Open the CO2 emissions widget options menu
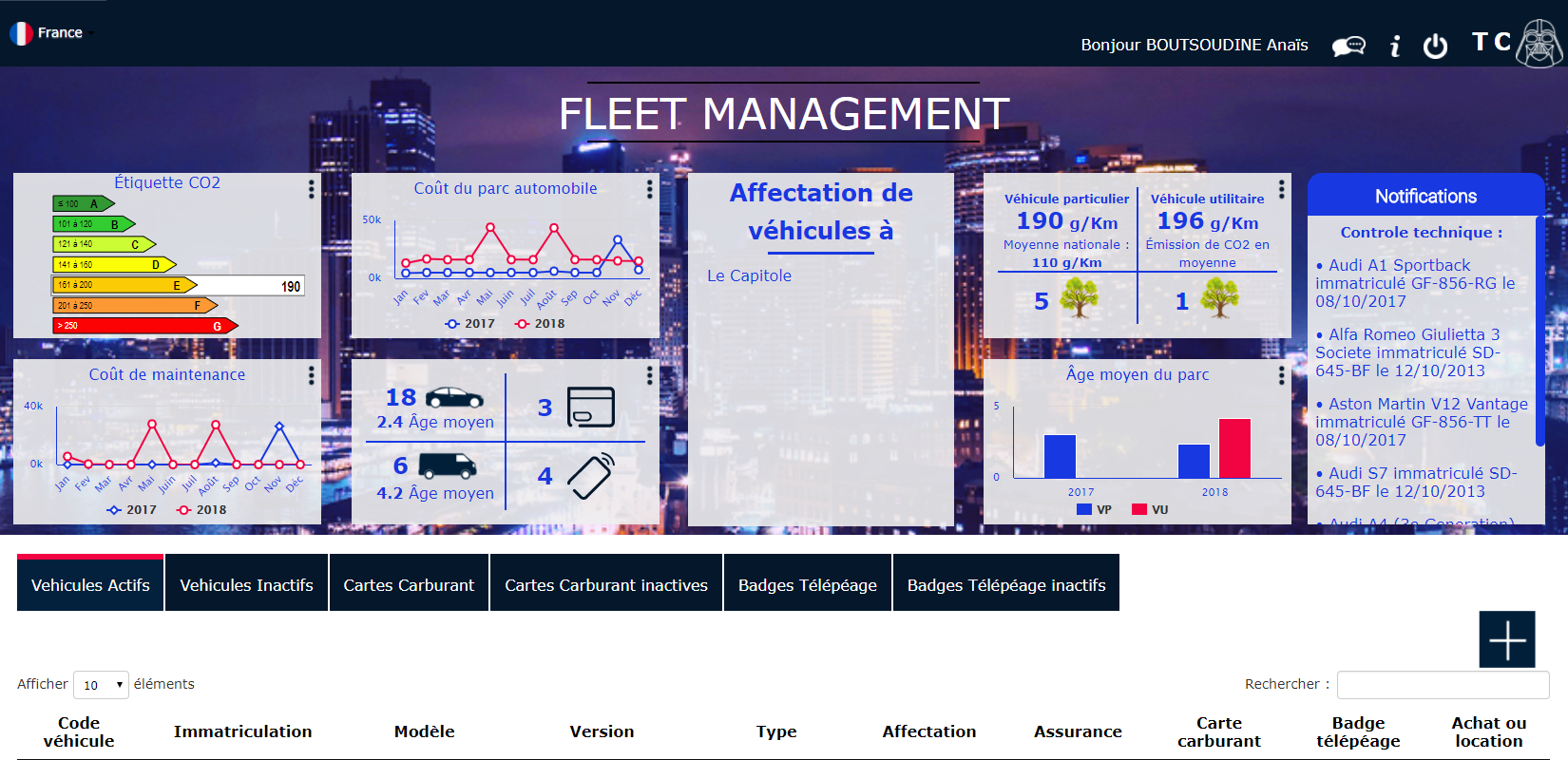 pos(1281,189)
